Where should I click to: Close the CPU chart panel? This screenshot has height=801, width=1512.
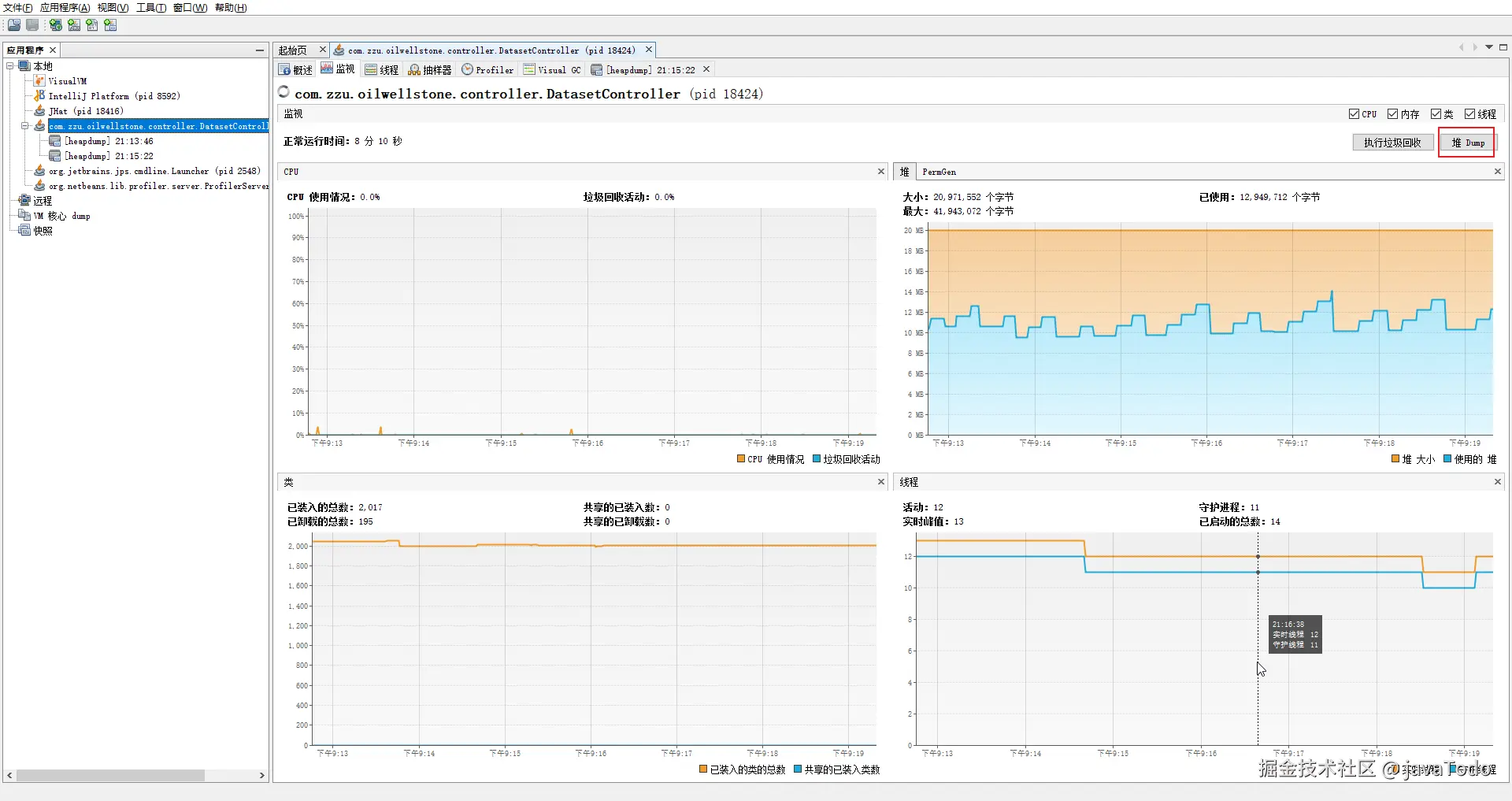[x=881, y=172]
